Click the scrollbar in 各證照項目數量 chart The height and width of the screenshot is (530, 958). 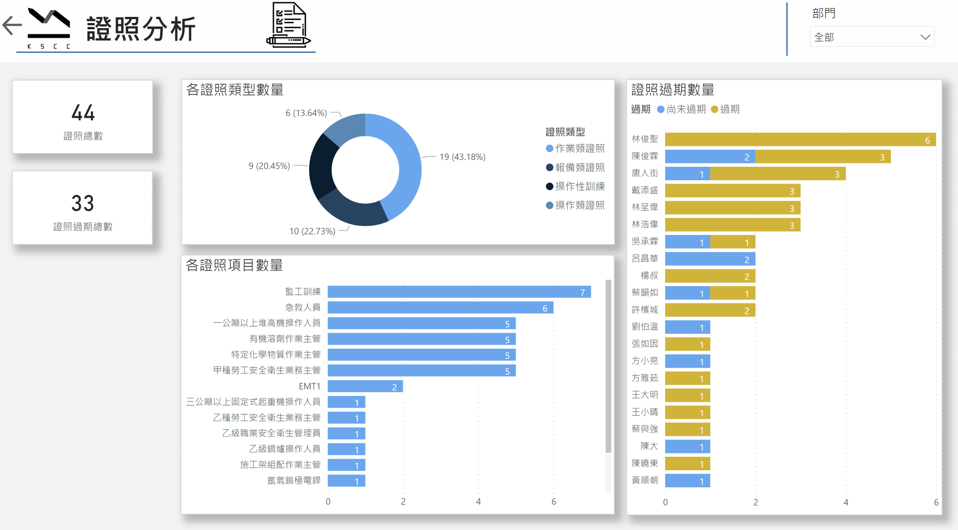tap(609, 367)
